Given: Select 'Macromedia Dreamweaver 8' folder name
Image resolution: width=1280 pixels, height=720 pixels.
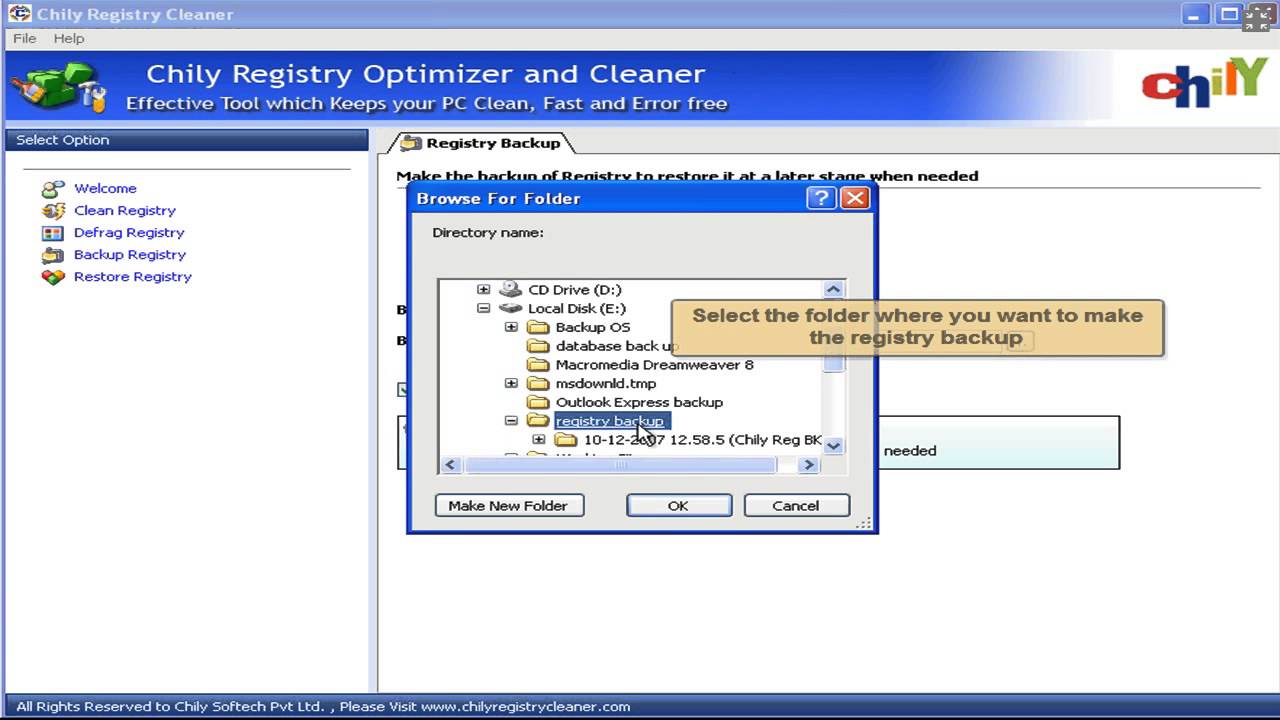Looking at the screenshot, I should tap(654, 365).
